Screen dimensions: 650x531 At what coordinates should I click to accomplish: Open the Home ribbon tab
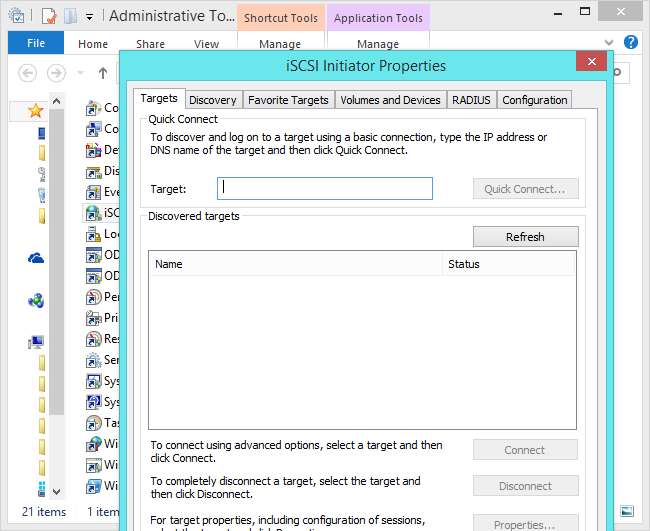[93, 44]
